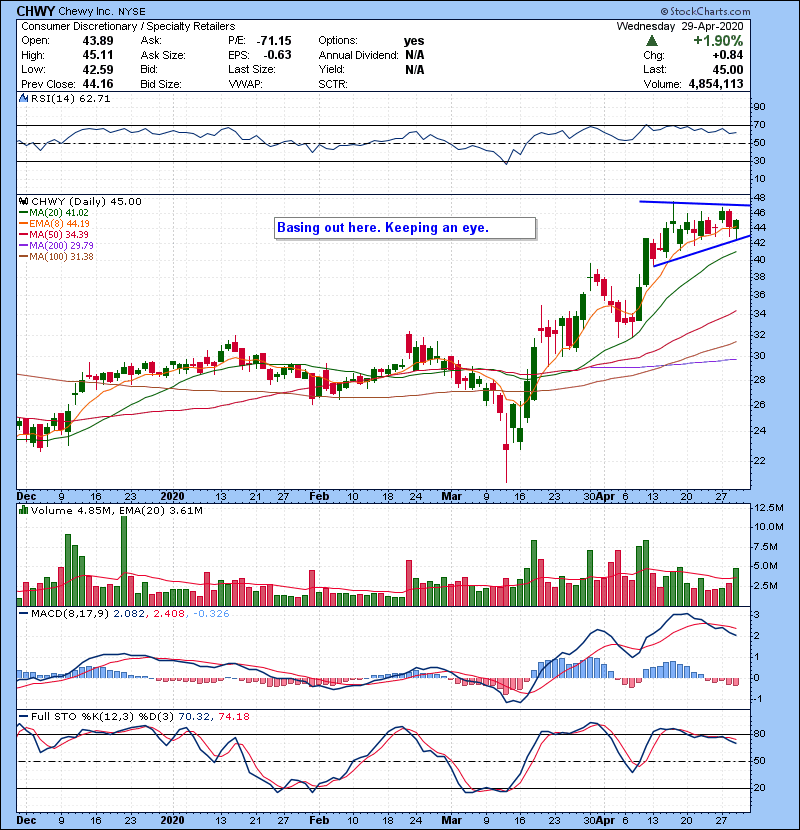Click the Yield label
This screenshot has width=800, height=830.
click(331, 69)
